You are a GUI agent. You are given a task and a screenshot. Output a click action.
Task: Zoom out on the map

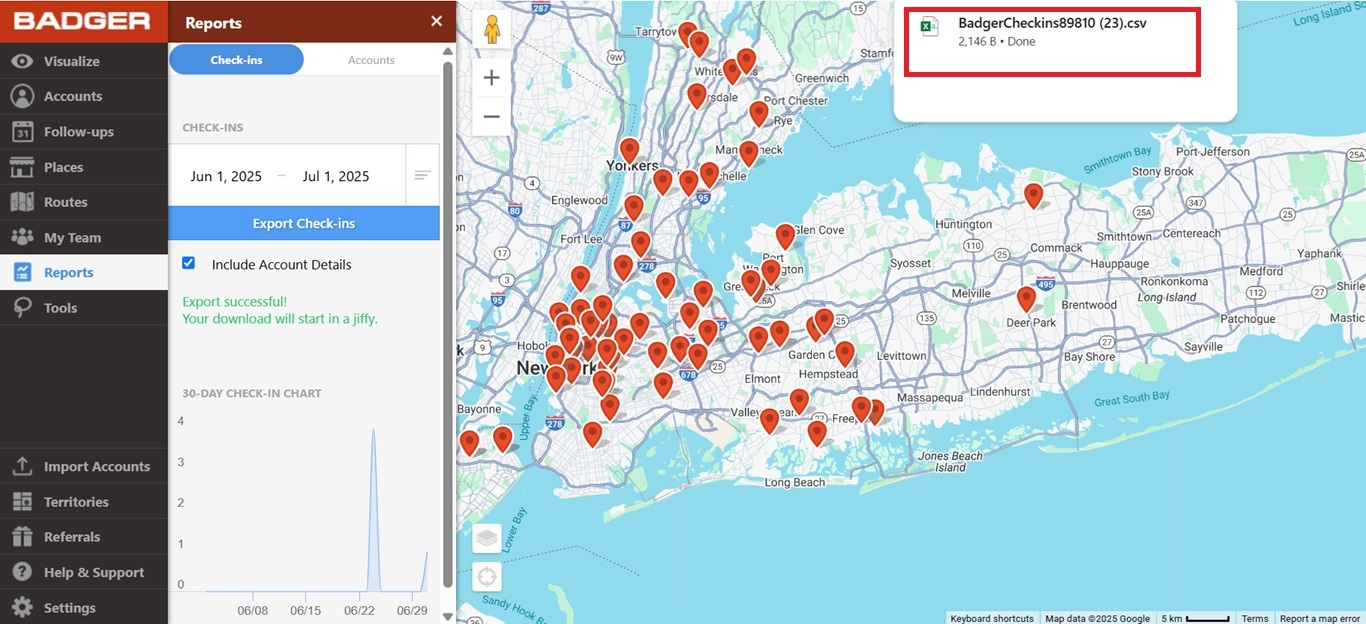(x=491, y=116)
